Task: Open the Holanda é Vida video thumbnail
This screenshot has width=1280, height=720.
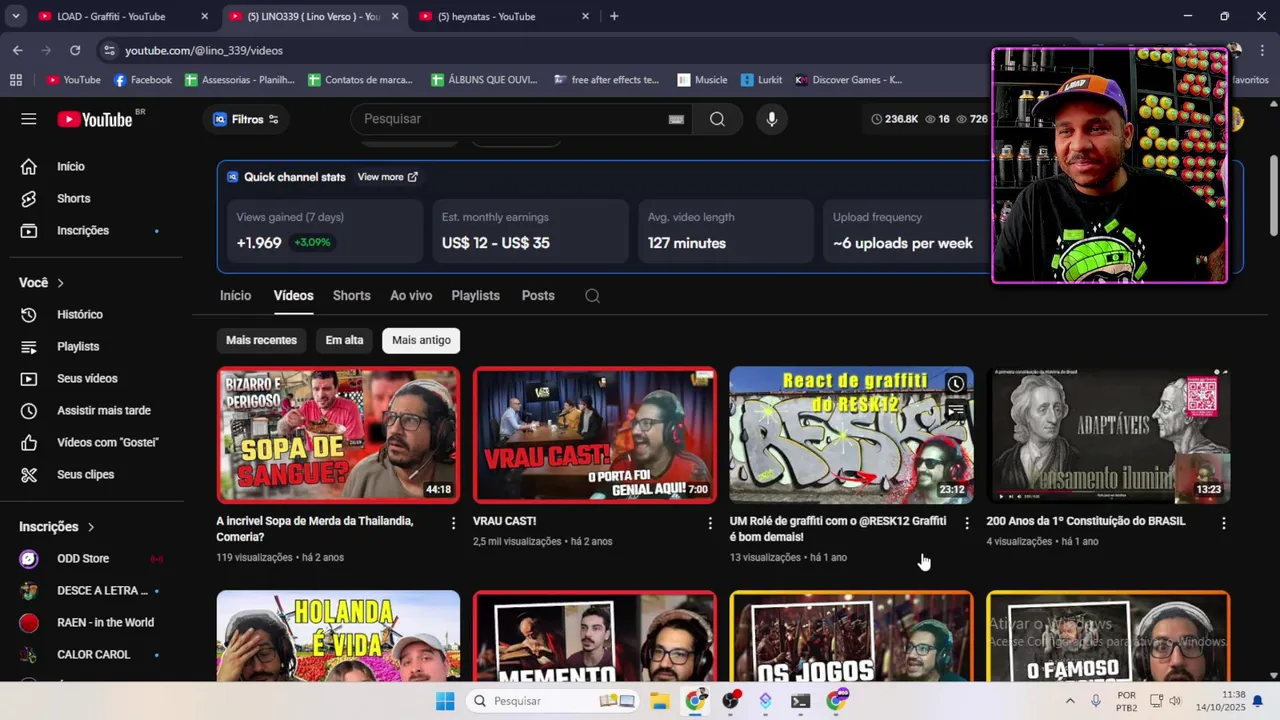Action: (x=338, y=636)
